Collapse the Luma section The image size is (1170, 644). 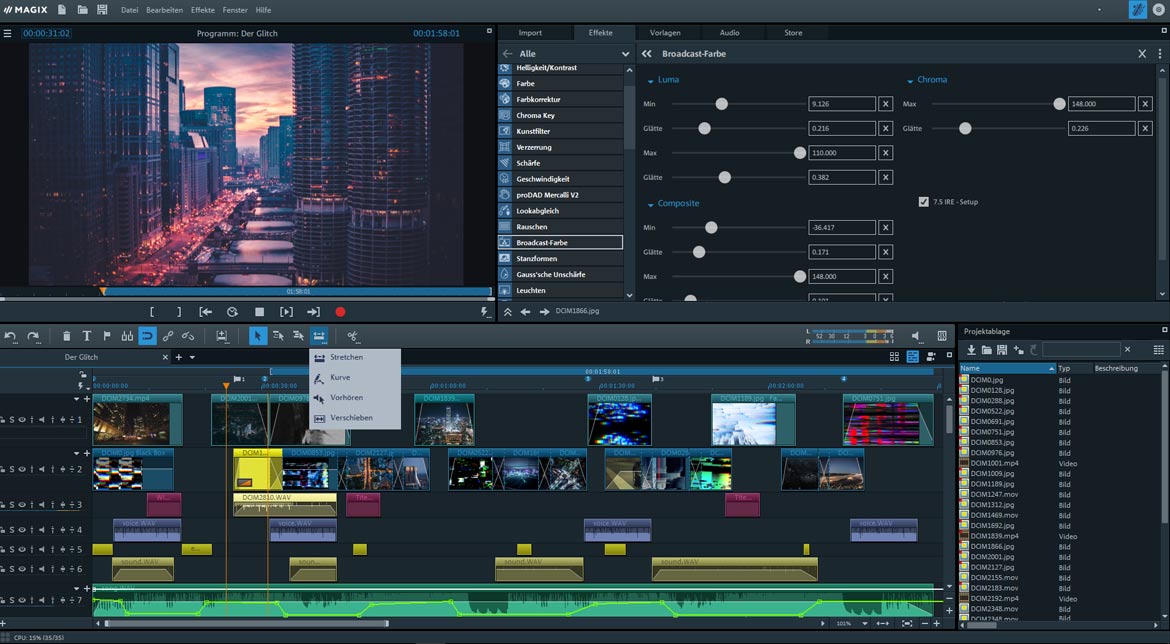[x=651, y=81]
